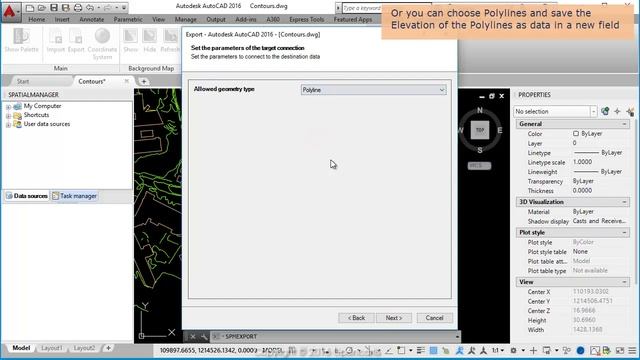Click the TOP face of the ViewCube
The image size is (640, 360).
tap(480, 130)
